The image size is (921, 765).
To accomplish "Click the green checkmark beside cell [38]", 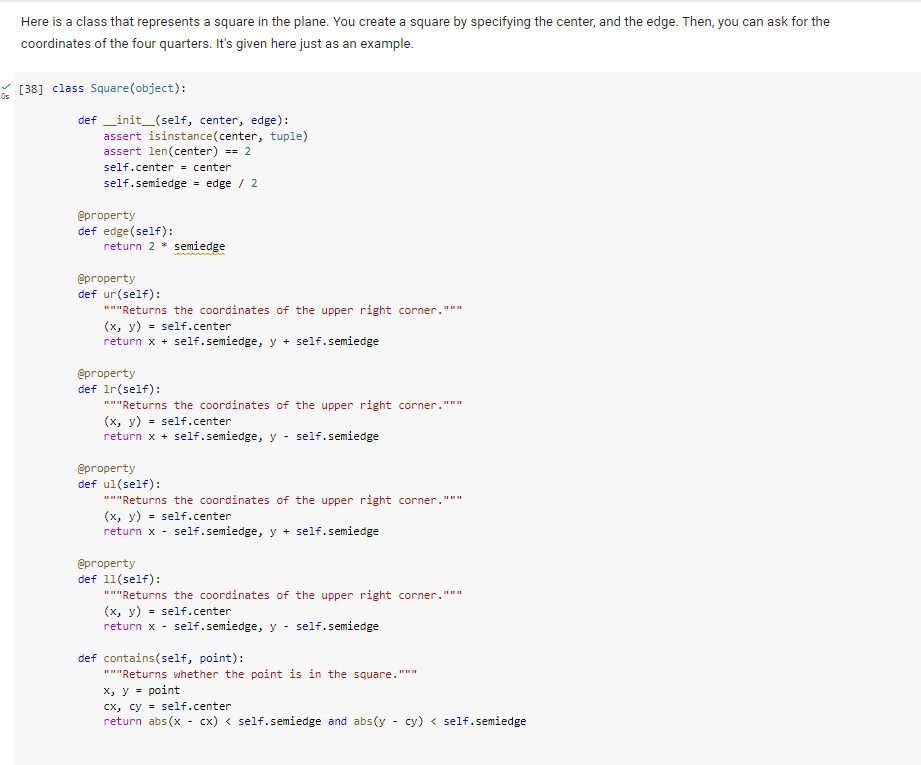I will click(5, 86).
